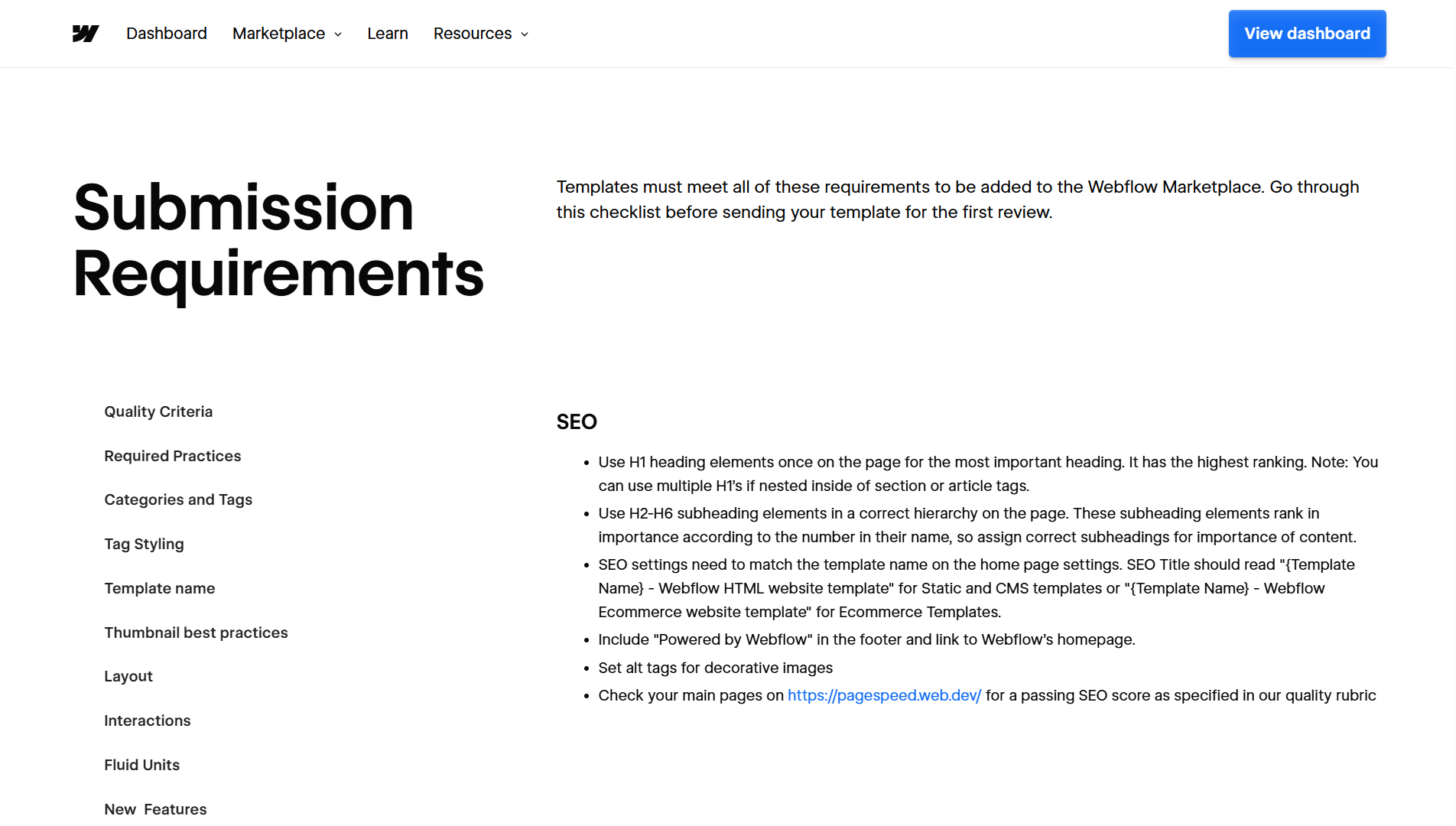Open the pagespeed.web.dev link
Image resolution: width=1456 pixels, height=826 pixels.
tap(884, 695)
